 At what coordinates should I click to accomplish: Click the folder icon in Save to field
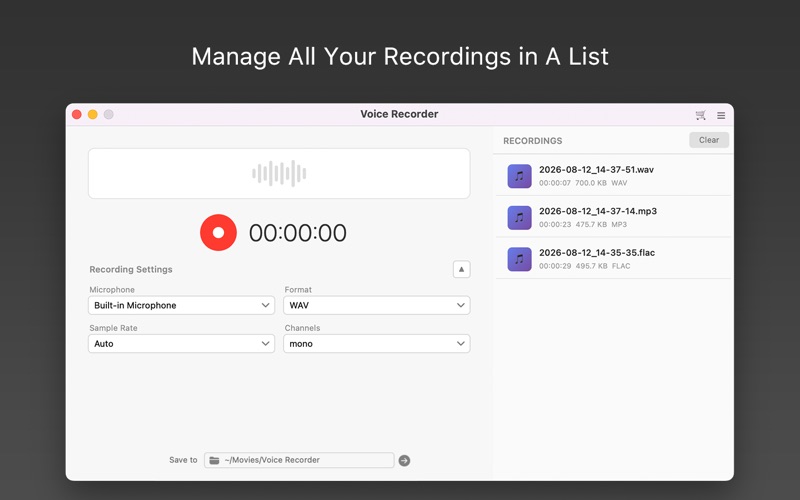point(214,460)
